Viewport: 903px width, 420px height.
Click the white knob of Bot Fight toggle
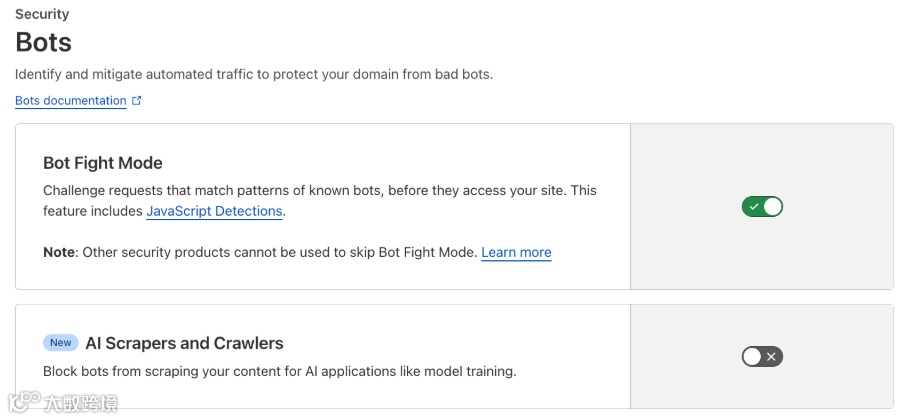tap(772, 207)
